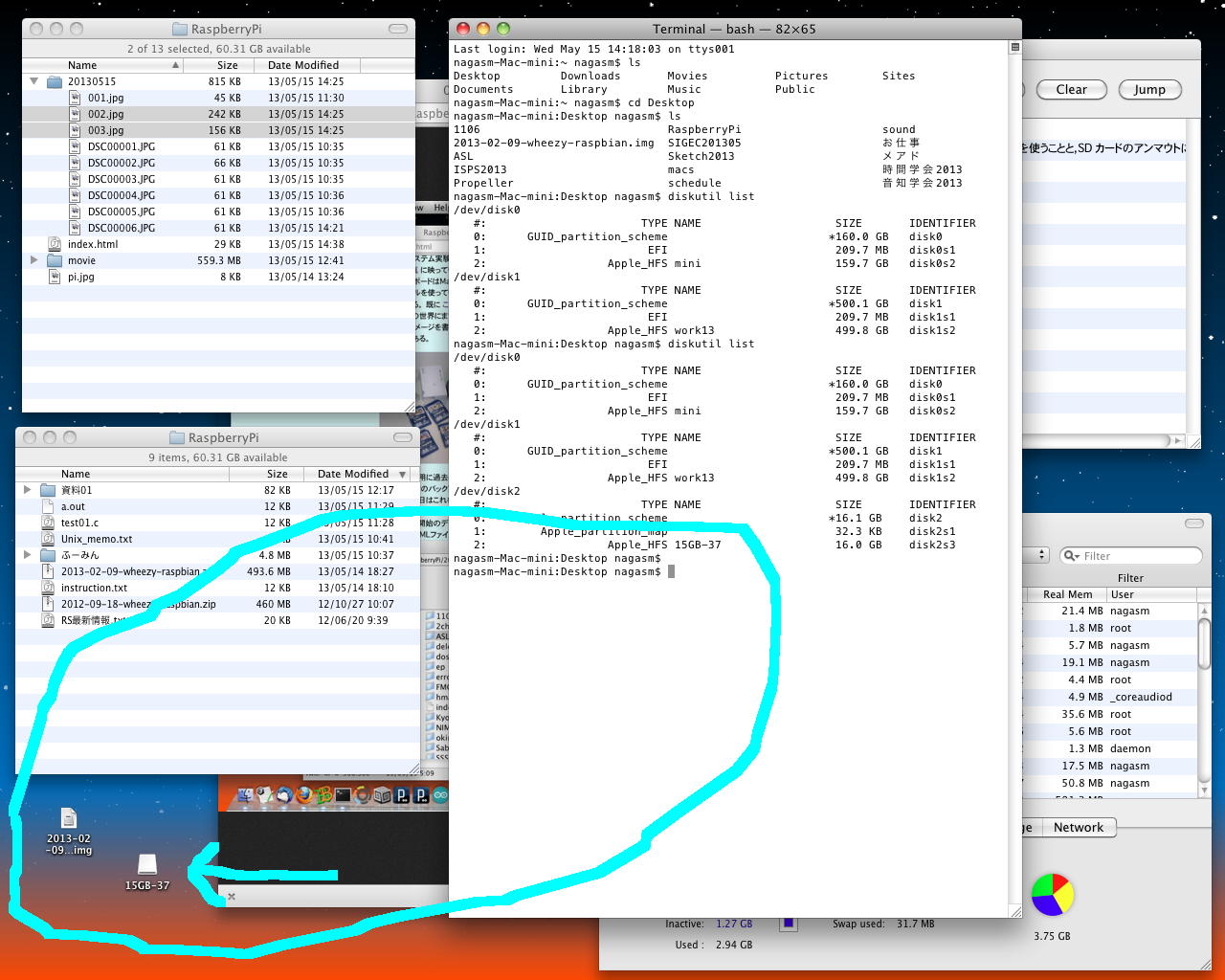Open the Terminal icon in the Dock
This screenshot has width=1225, height=980.
tap(343, 795)
